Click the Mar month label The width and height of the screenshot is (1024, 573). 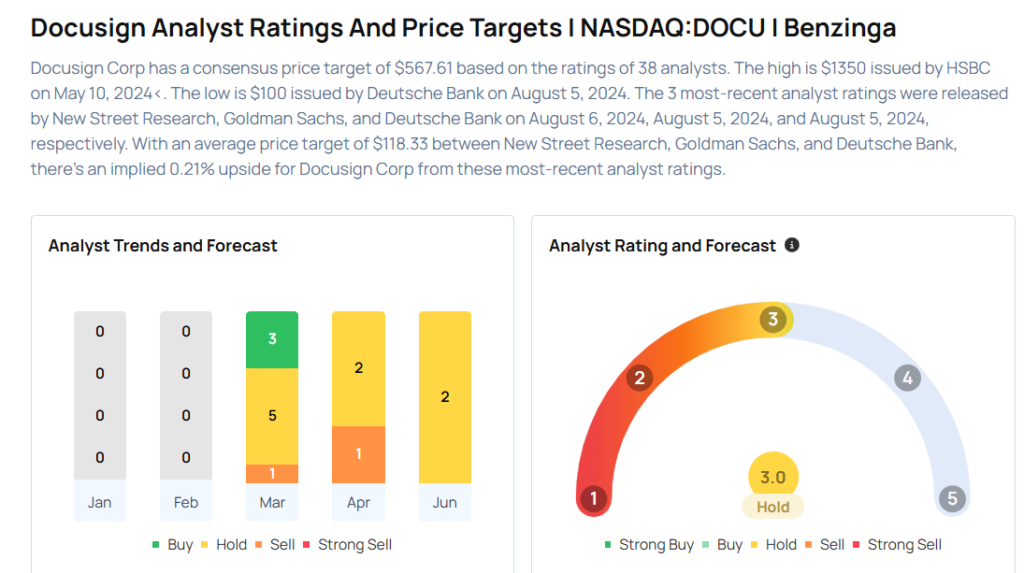click(272, 502)
